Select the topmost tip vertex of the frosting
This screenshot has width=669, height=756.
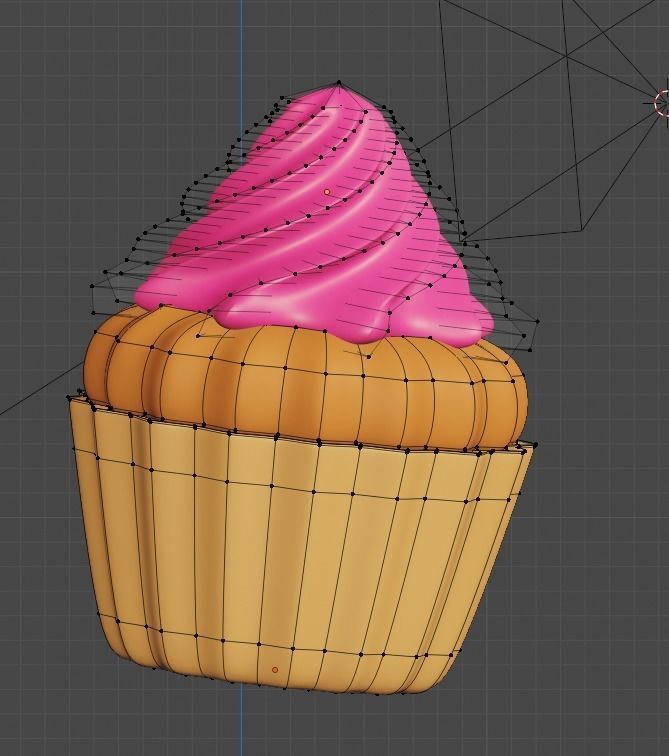coord(339,83)
